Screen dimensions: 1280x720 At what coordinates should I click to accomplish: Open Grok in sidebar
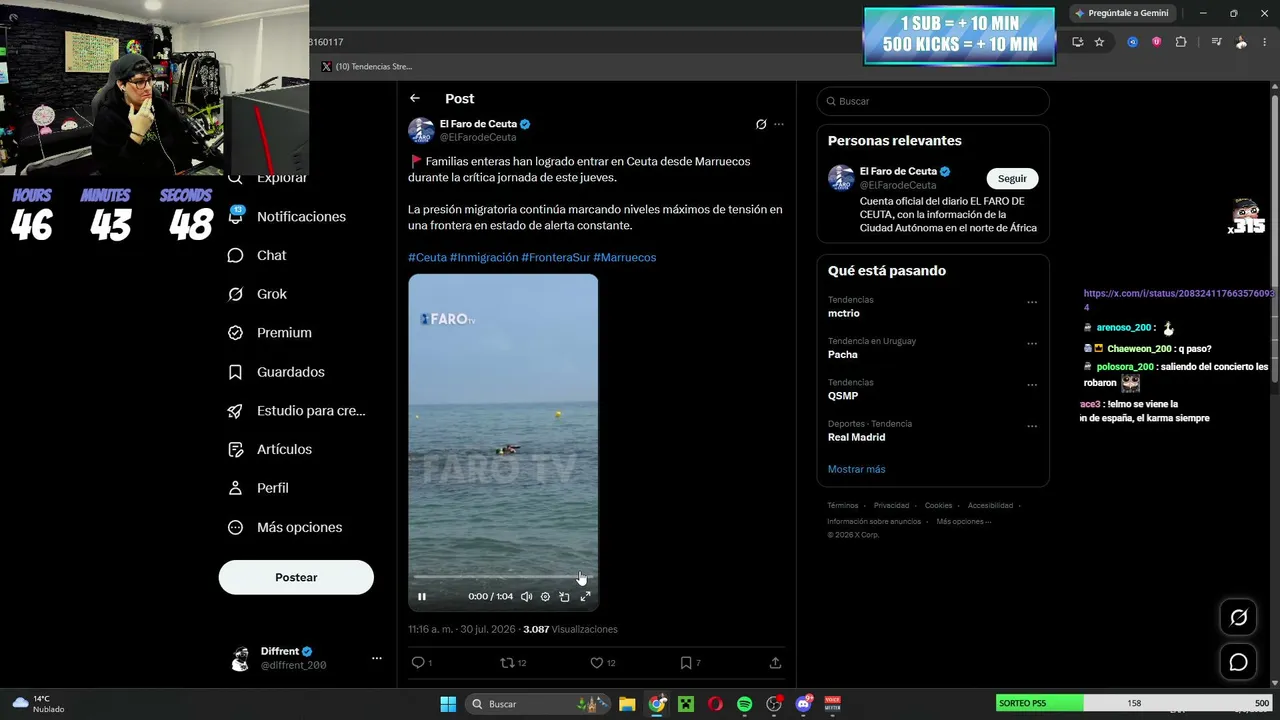click(257, 294)
